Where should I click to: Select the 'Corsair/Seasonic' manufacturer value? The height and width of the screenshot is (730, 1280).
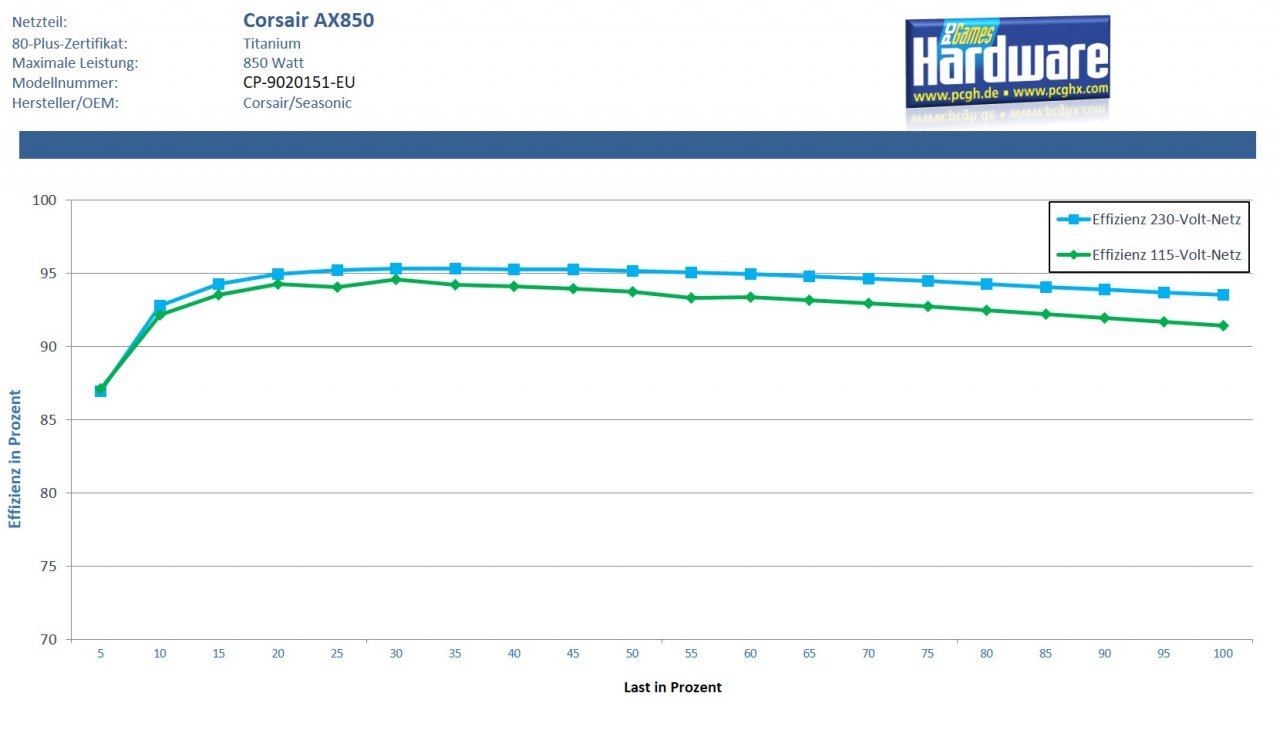[297, 103]
